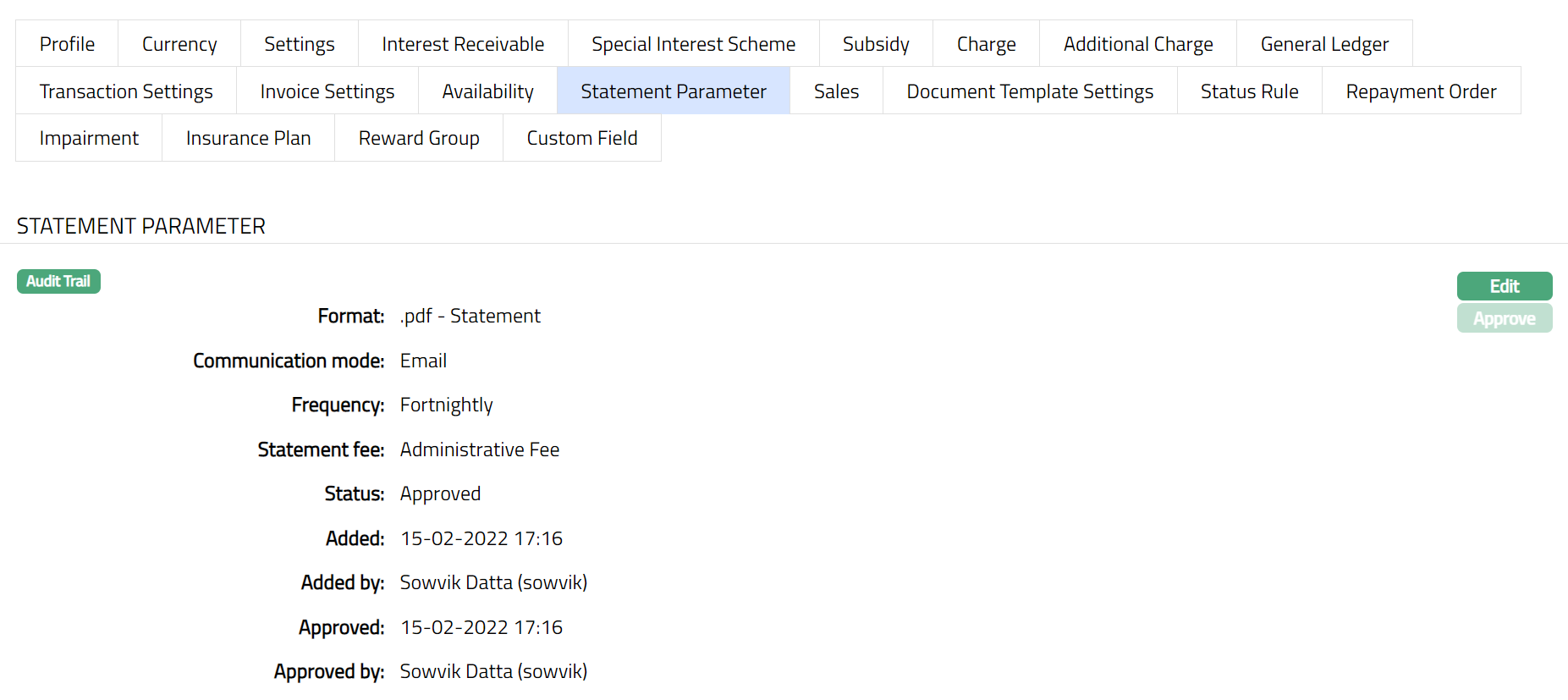Select the Transaction Settings tab
1568x700 pixels.
(126, 91)
